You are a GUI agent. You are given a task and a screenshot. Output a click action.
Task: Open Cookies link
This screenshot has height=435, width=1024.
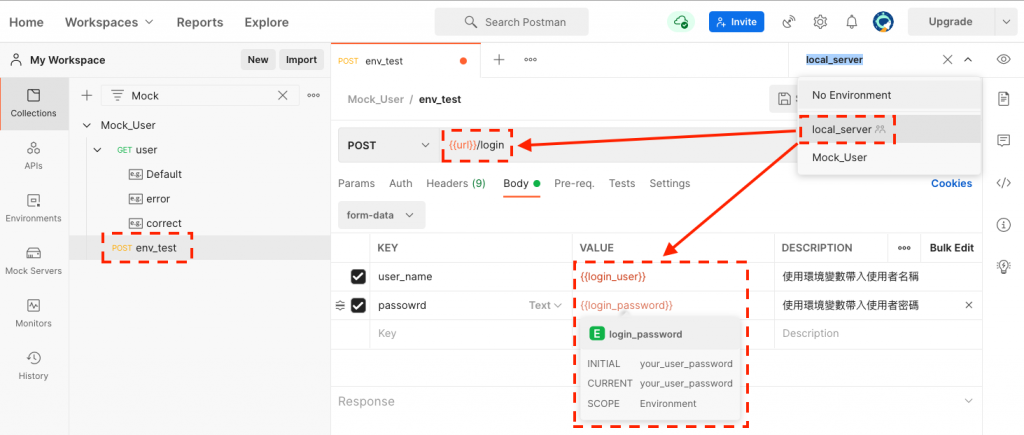(x=951, y=184)
